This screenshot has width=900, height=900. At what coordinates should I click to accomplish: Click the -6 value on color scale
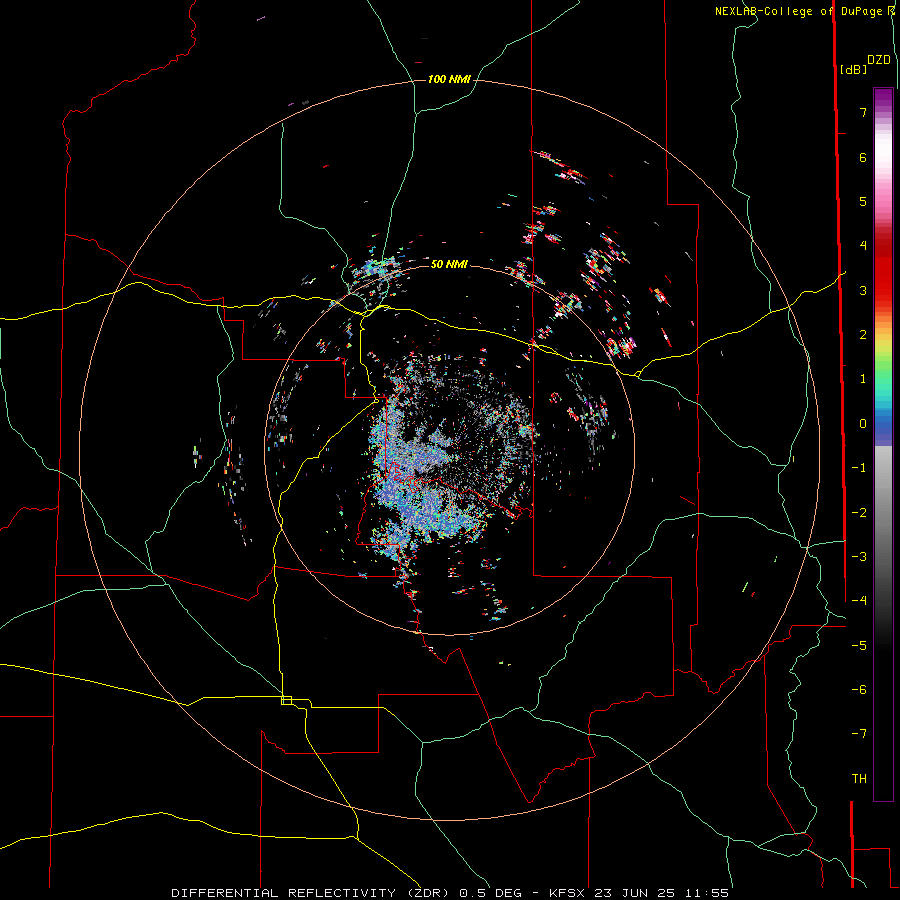(x=859, y=689)
